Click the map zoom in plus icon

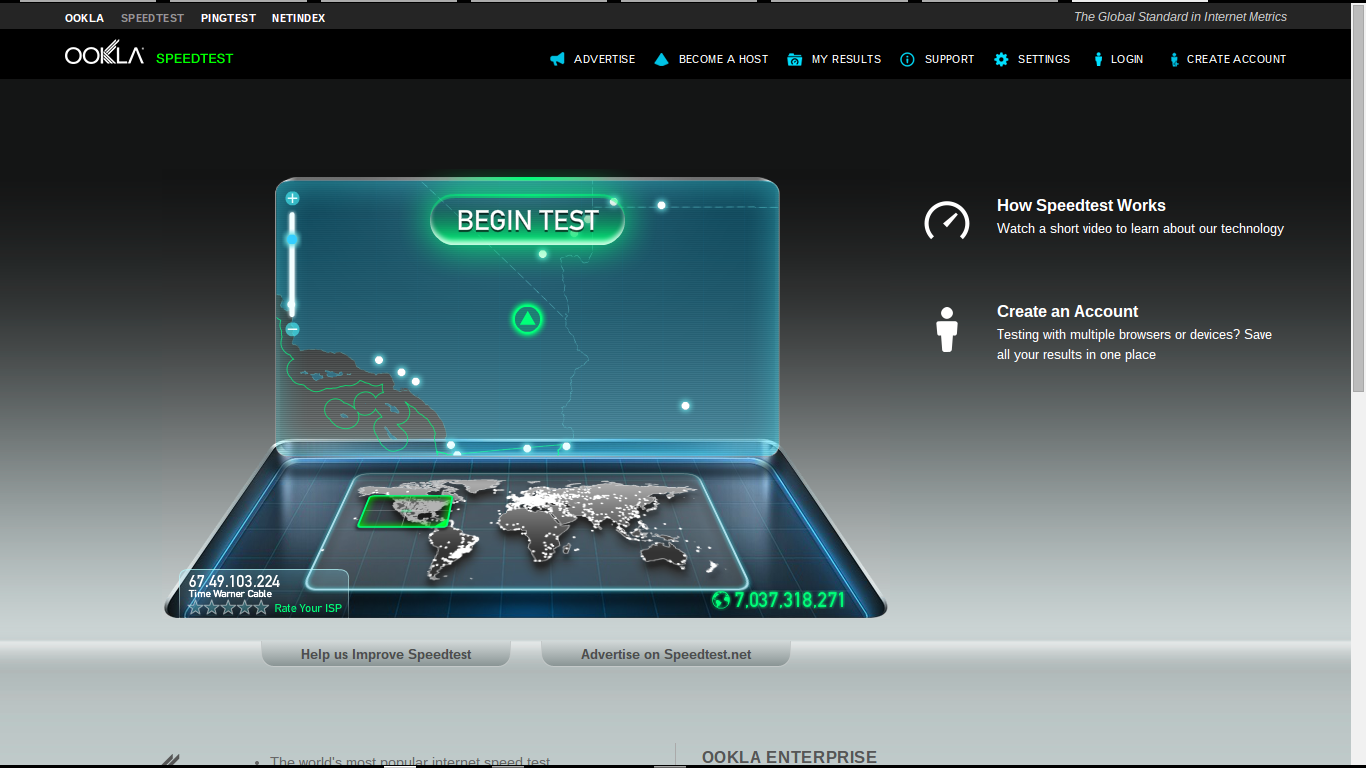coord(292,198)
